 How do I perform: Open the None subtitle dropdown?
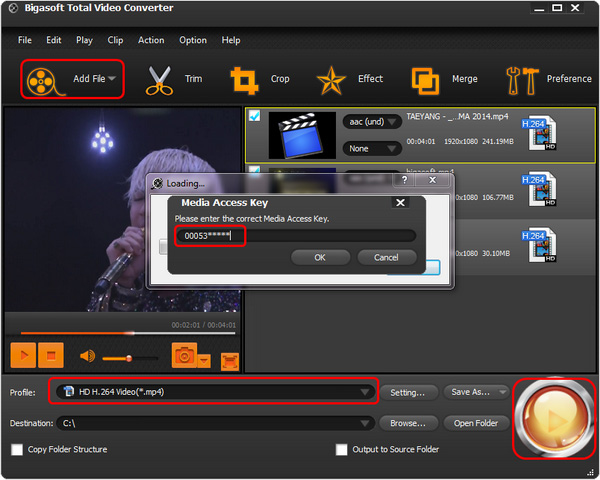(x=372, y=149)
